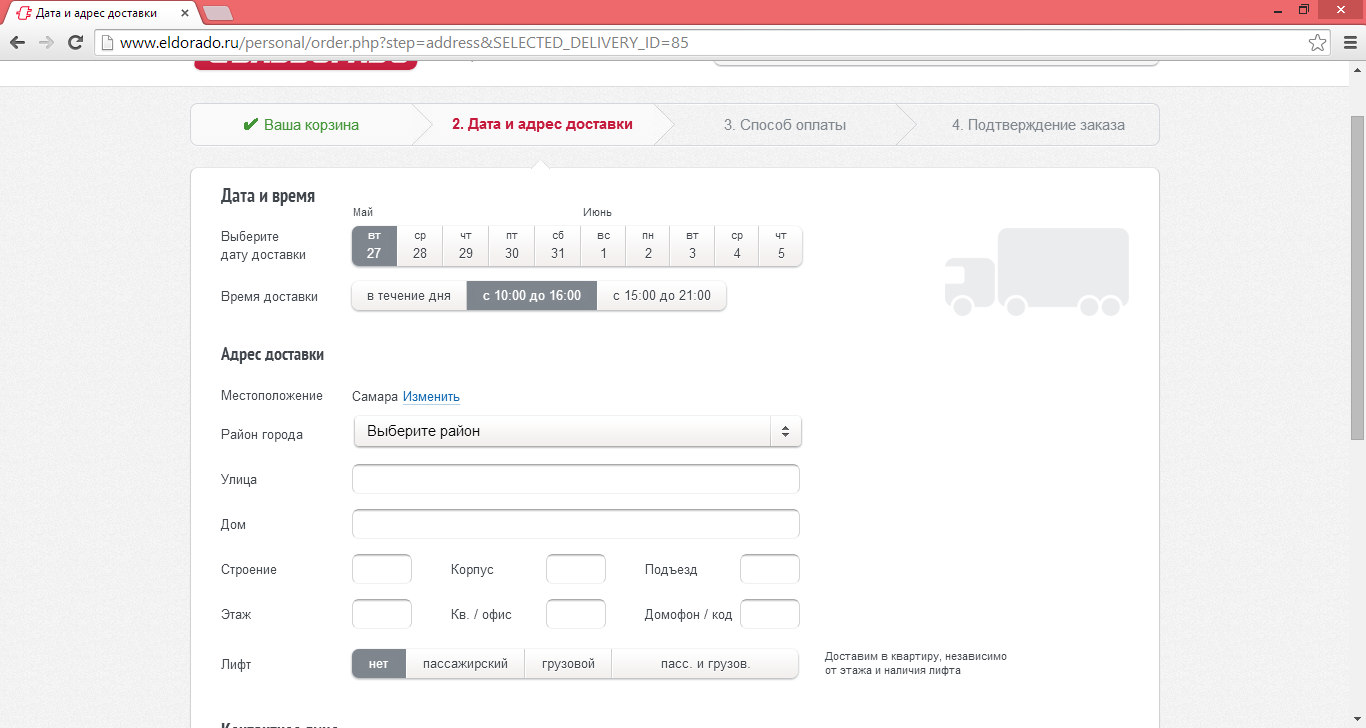Open a new browser tab
The width and height of the screenshot is (1366, 728).
[x=217, y=13]
